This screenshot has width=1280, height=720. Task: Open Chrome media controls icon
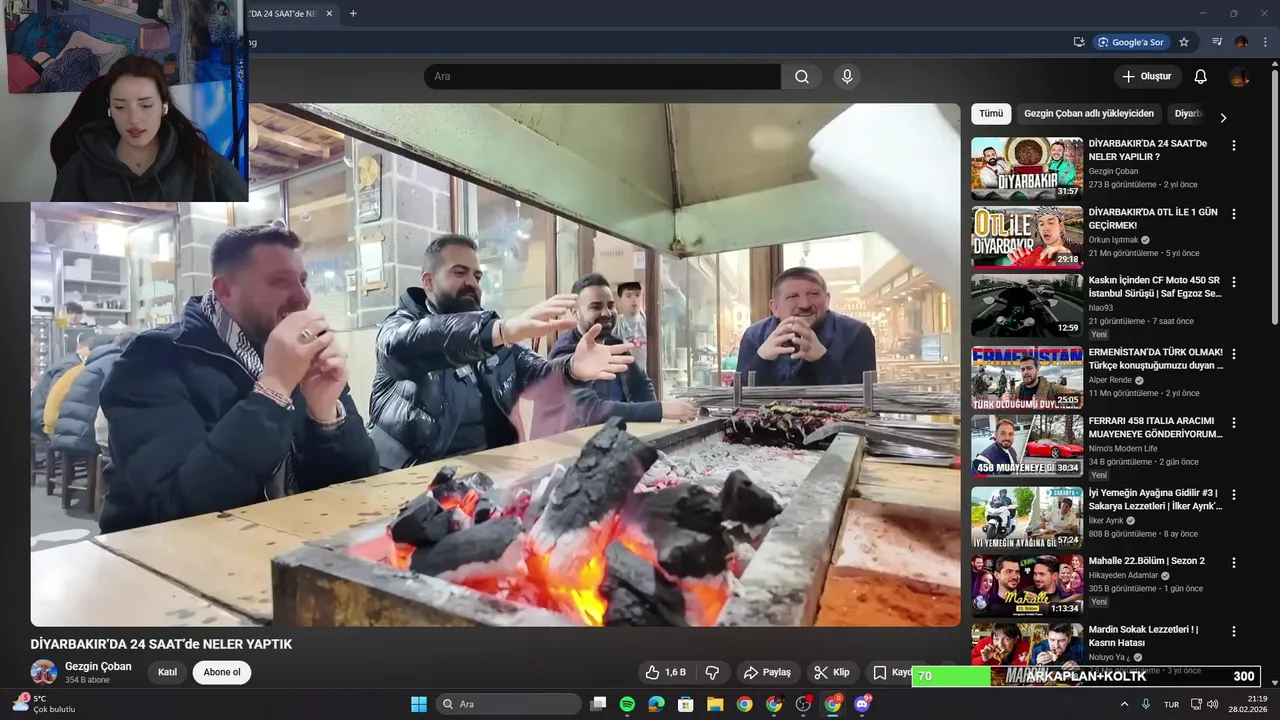click(1217, 42)
